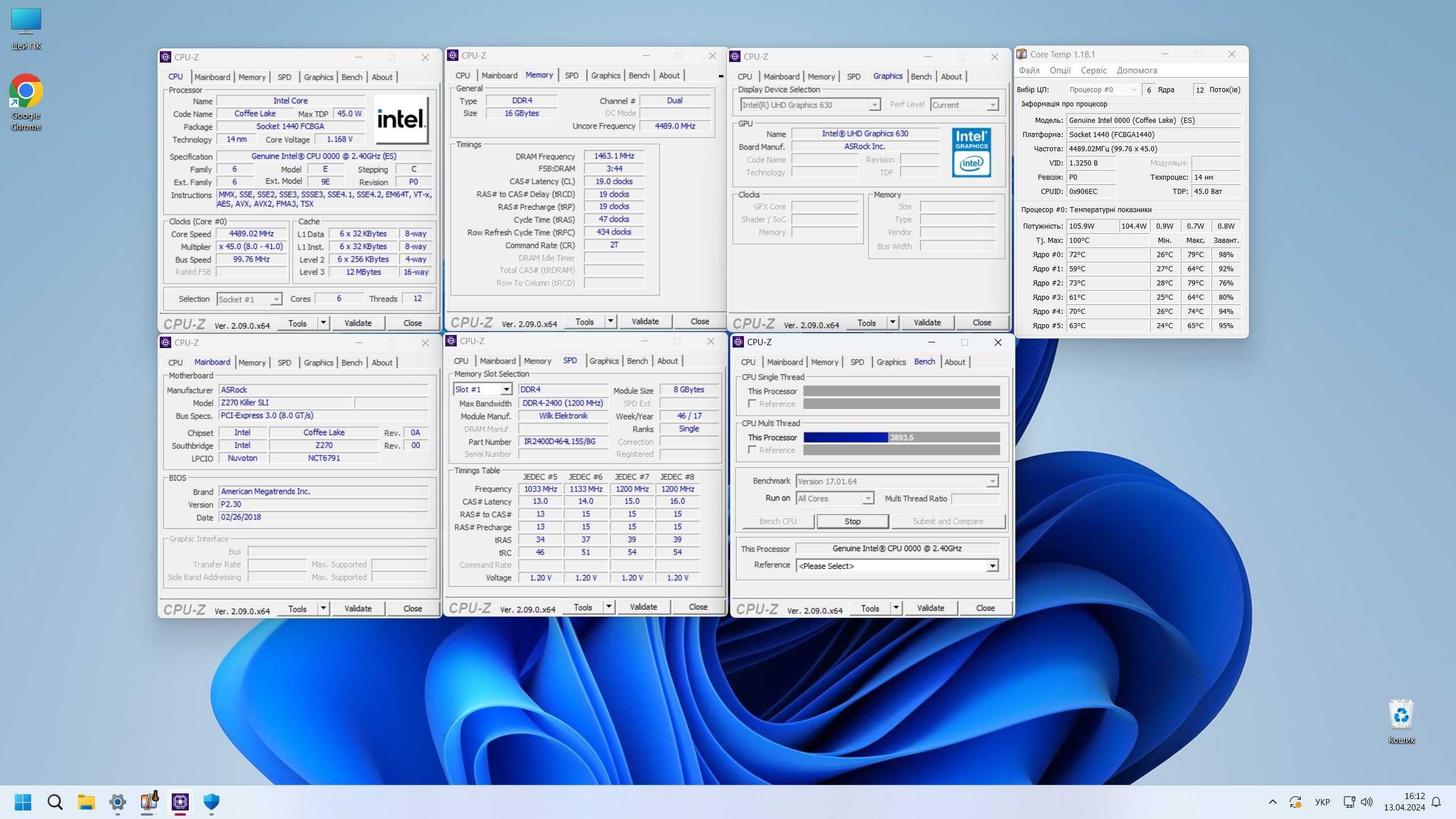Click CPU-Z title icon of Memory window
The height and width of the screenshot is (819, 1456).
point(453,55)
